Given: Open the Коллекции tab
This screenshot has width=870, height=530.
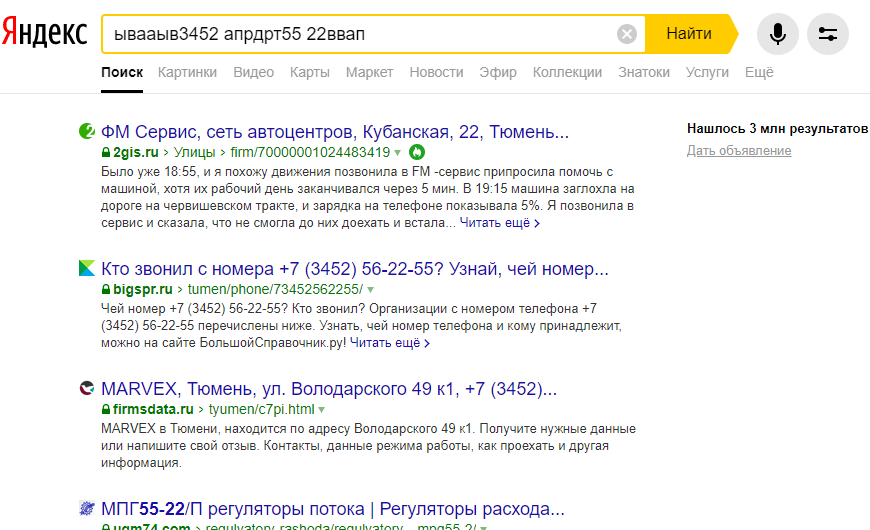Looking at the screenshot, I should click(567, 72).
